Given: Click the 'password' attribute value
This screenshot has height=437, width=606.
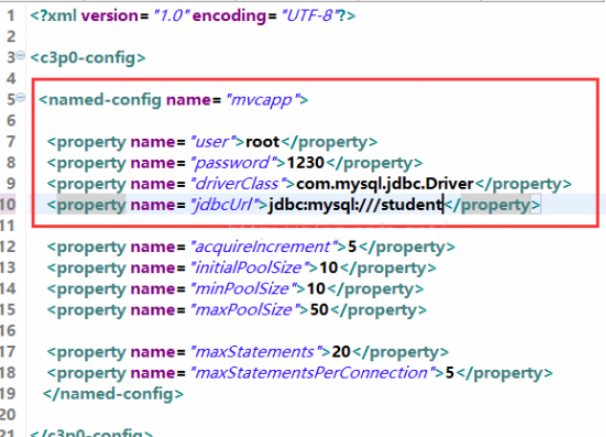Looking at the screenshot, I should coord(232,163).
